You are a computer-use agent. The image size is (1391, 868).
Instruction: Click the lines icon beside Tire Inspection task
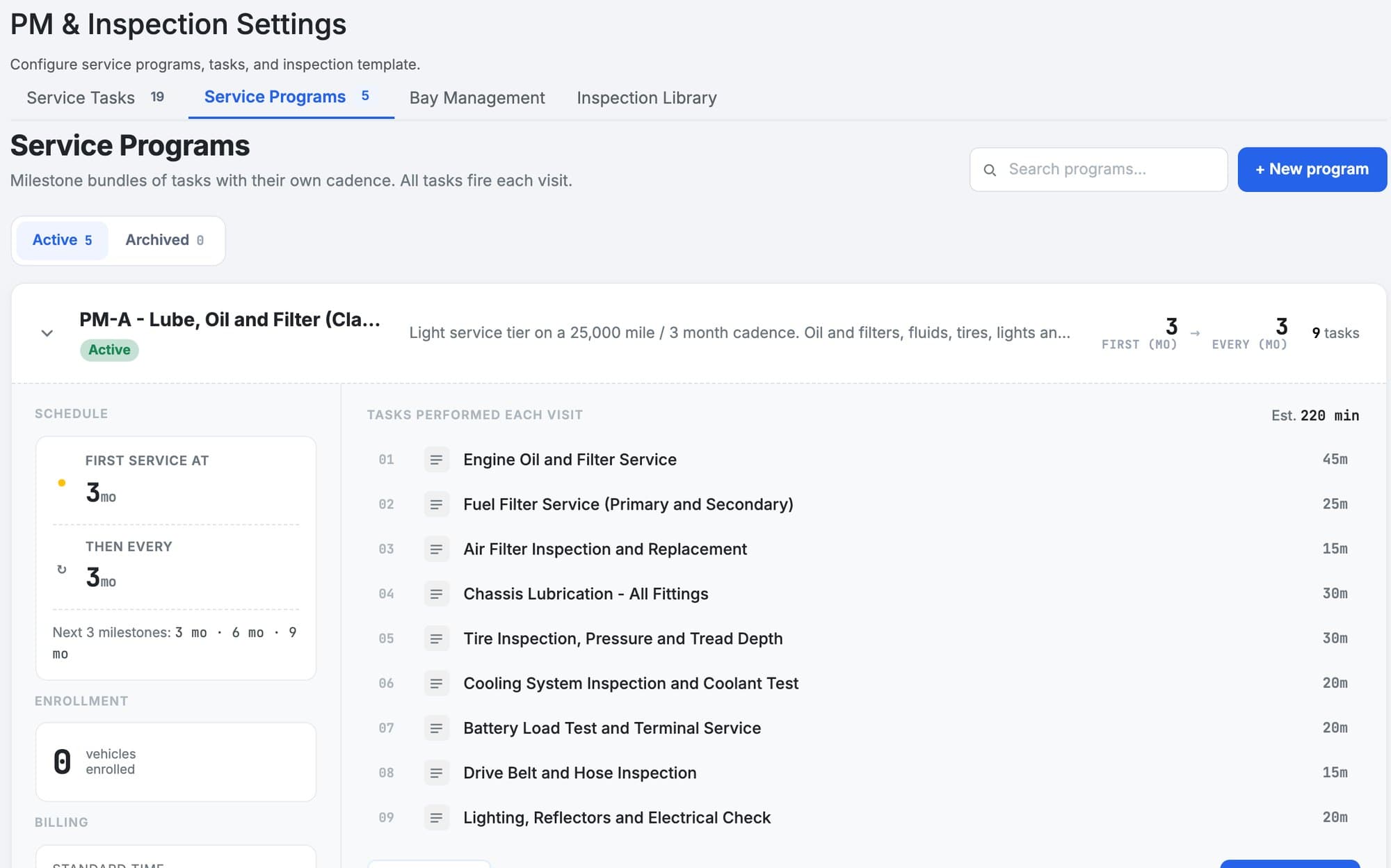(436, 638)
